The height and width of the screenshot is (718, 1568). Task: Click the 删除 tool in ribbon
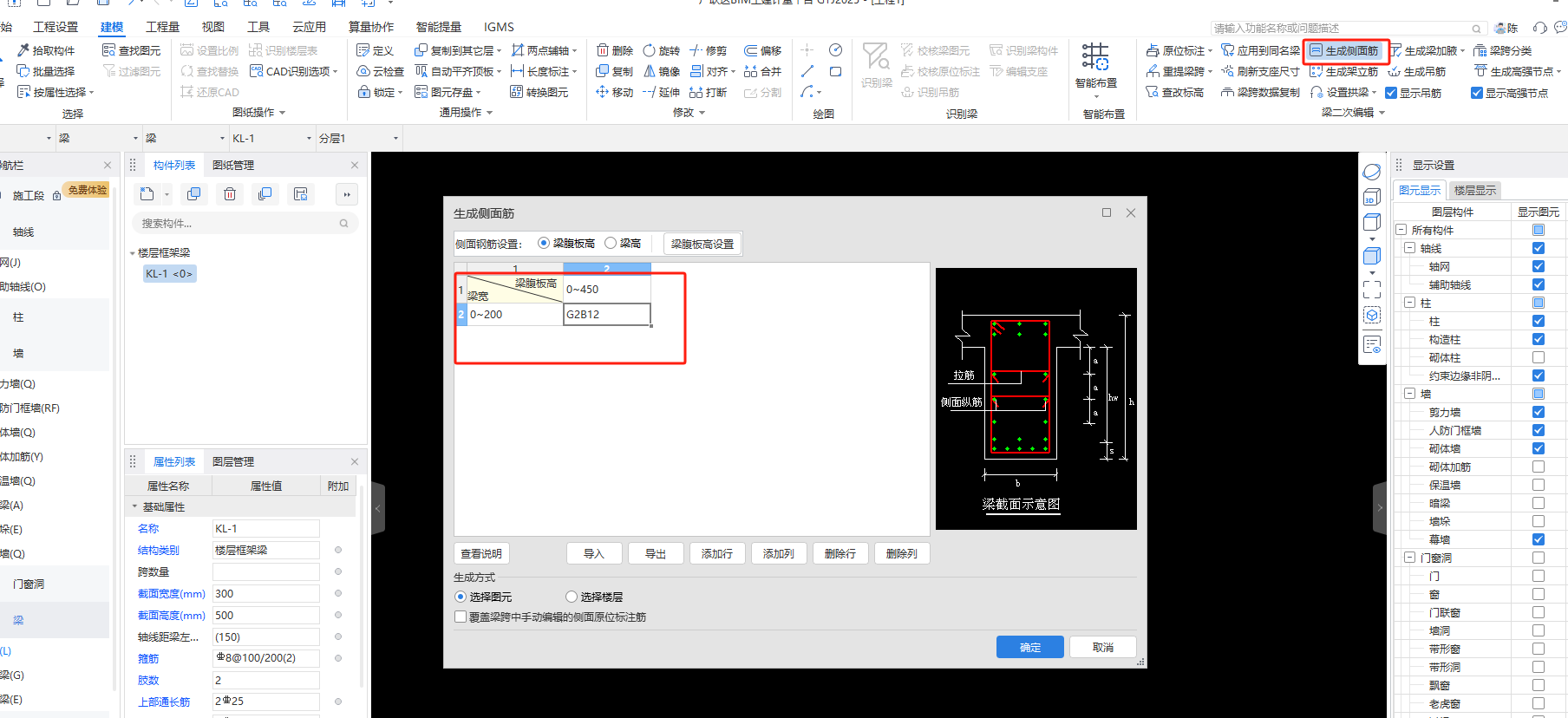(614, 50)
